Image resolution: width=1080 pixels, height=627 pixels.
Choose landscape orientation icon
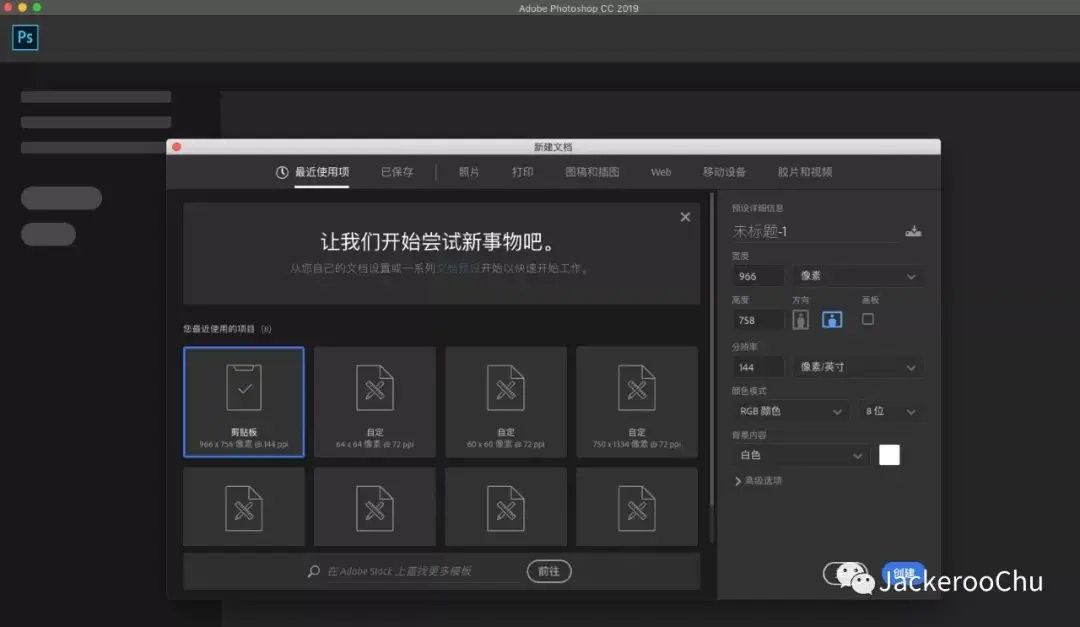click(832, 320)
